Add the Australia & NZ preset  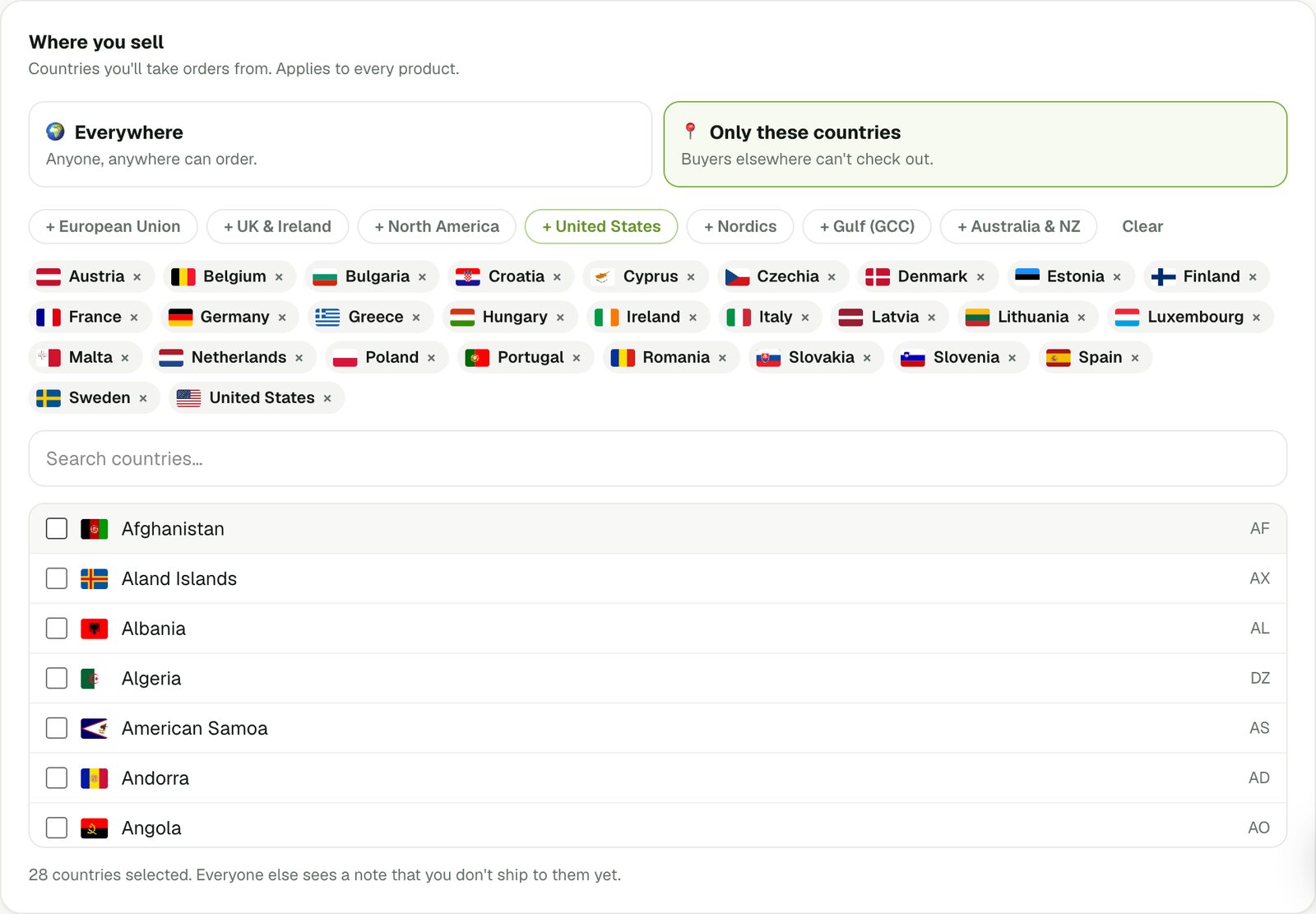coord(1018,227)
